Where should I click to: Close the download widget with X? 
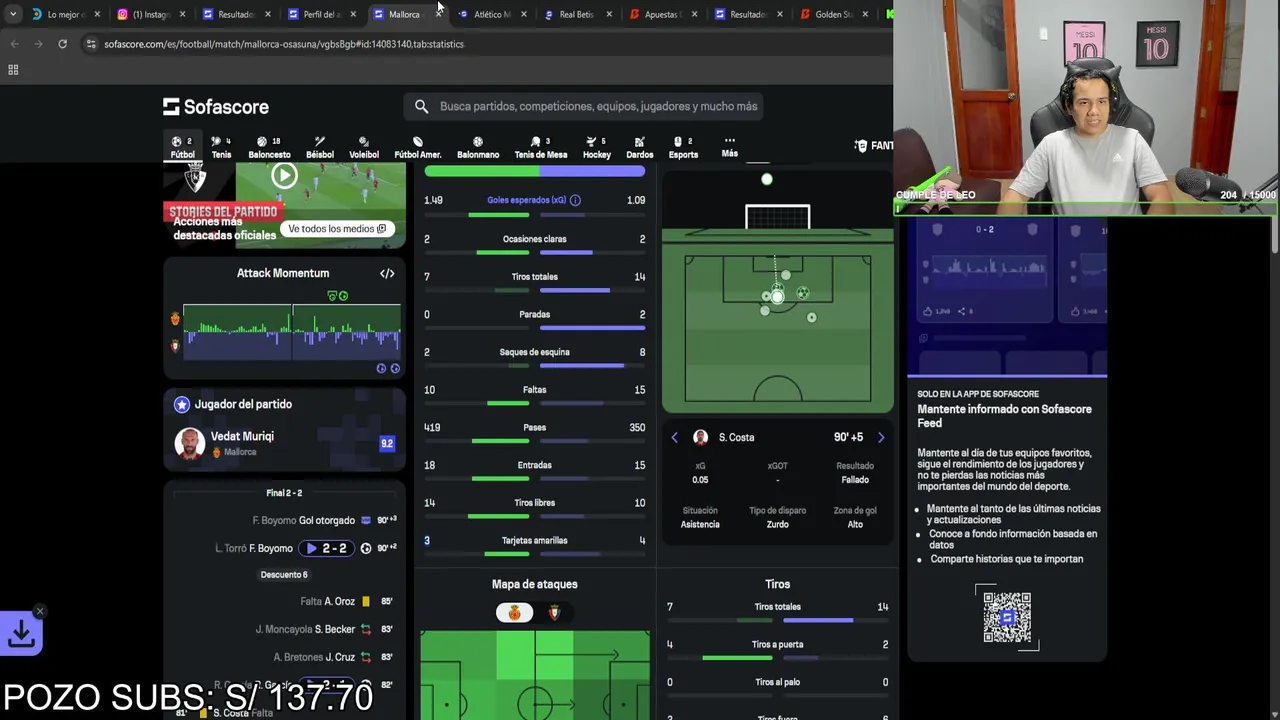click(40, 611)
